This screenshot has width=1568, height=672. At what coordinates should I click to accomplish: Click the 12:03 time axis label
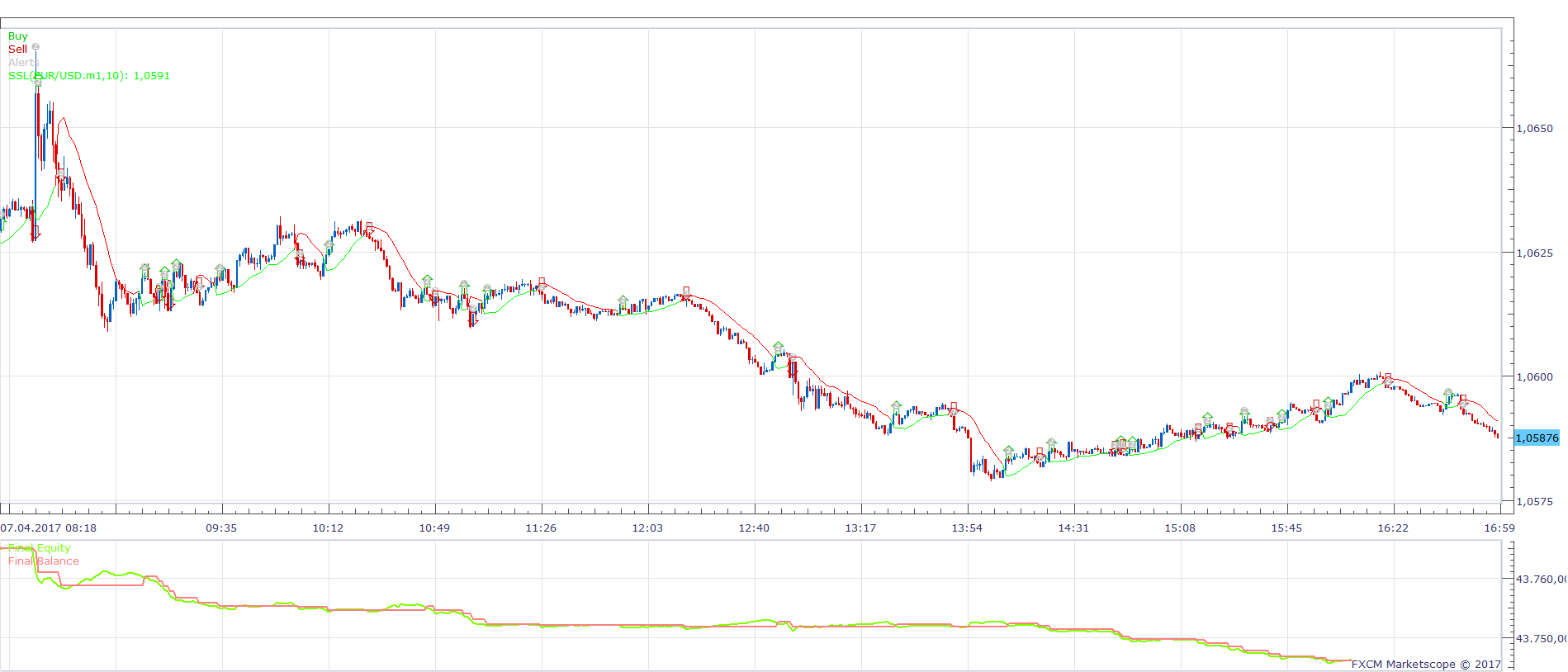[x=647, y=528]
